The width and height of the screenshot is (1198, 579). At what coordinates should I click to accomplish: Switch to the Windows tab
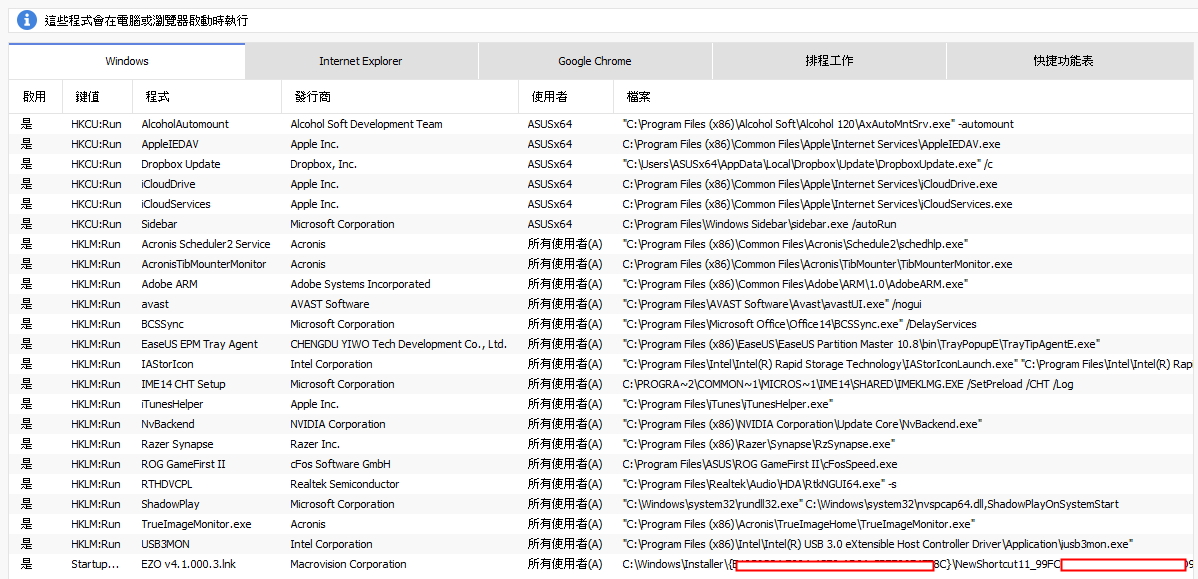127,61
